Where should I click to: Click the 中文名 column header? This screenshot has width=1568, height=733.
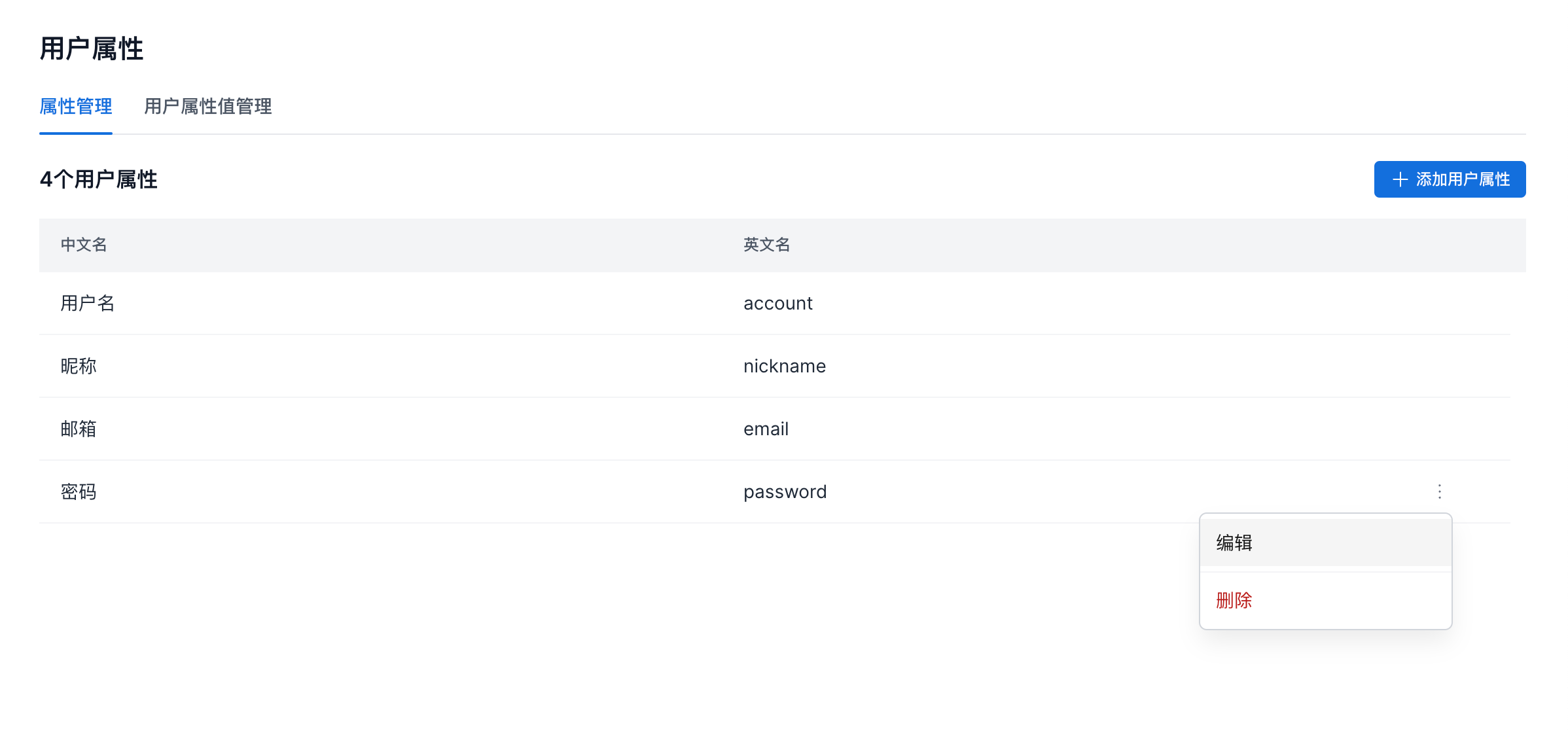pos(84,245)
